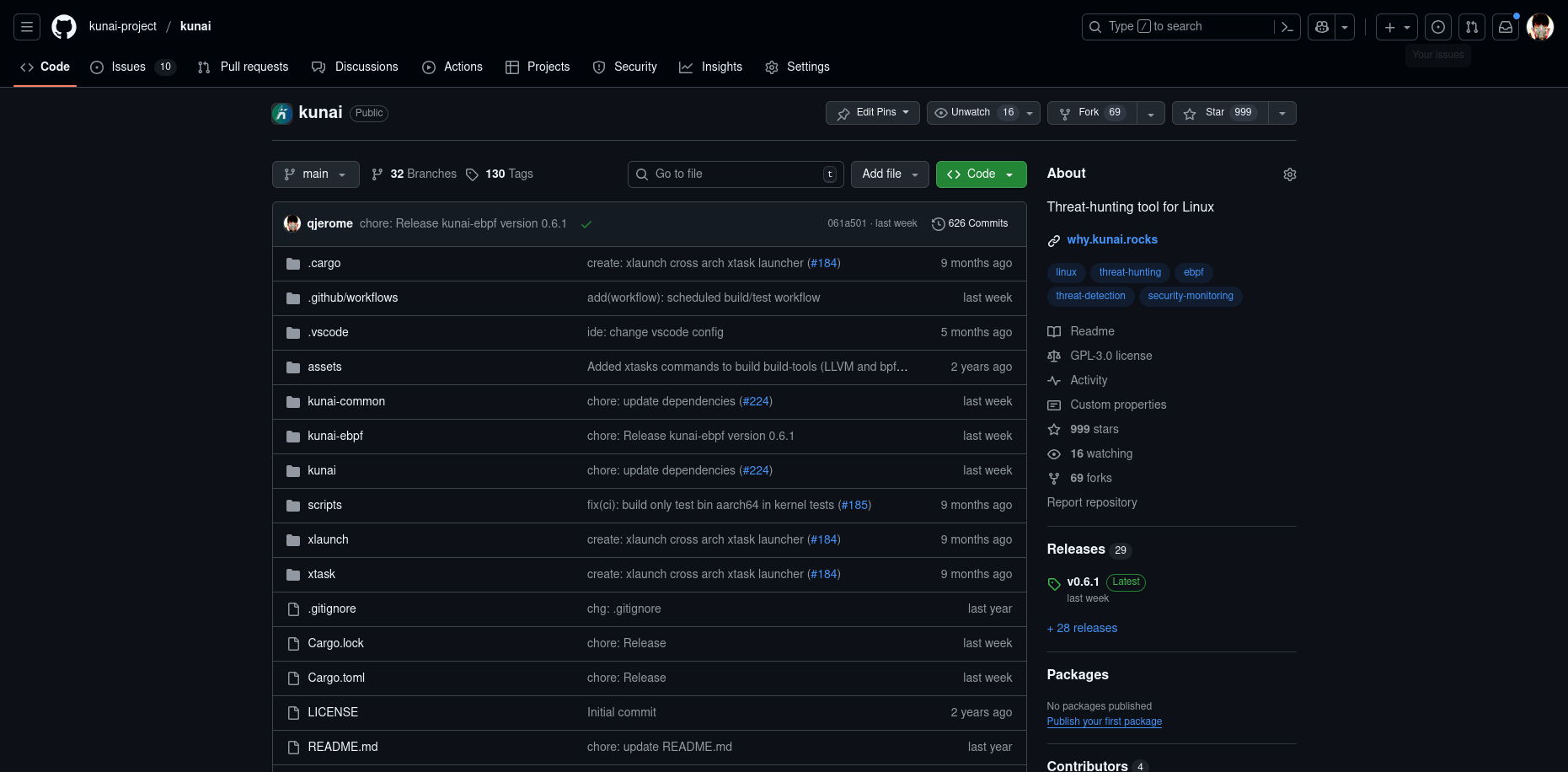Image resolution: width=1568 pixels, height=772 pixels.
Task: Expand the fork options dropdown arrow
Action: (1151, 113)
